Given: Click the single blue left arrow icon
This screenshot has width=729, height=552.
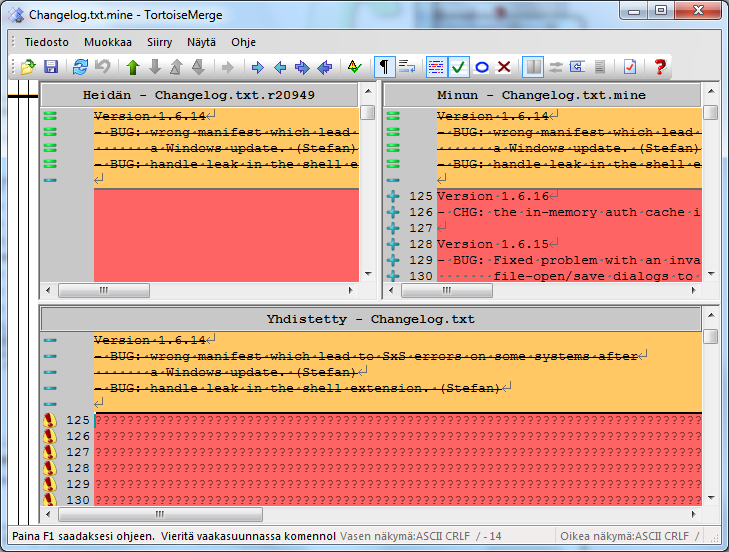Looking at the screenshot, I should click(280, 67).
